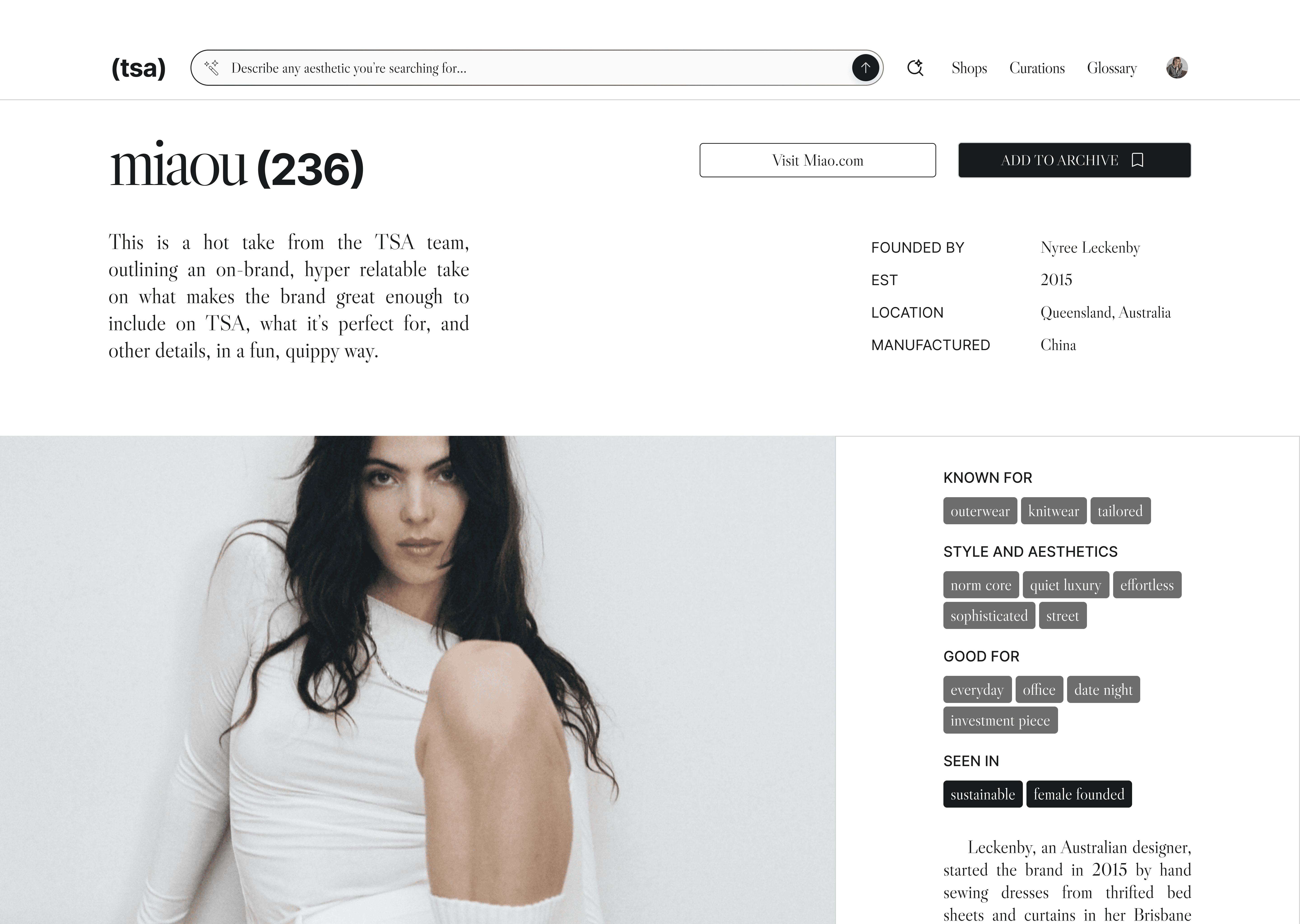Select the date night tag

coord(1103,690)
